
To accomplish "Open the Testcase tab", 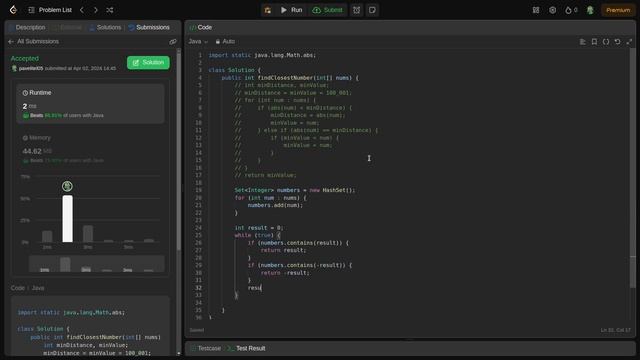I will [x=206, y=348].
